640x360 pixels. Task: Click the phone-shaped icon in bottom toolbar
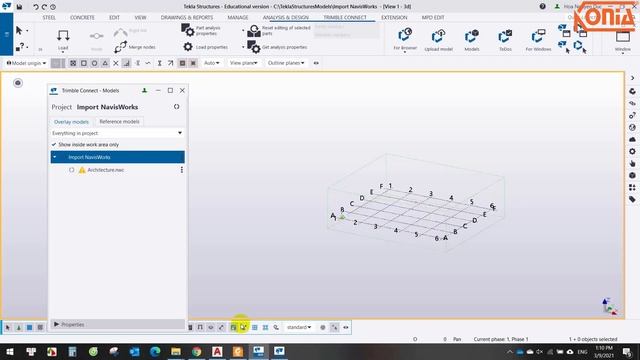click(276, 327)
